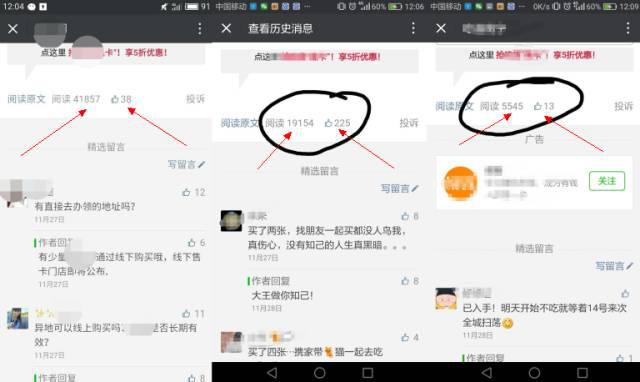The width and height of the screenshot is (640, 382).
Task: Click the read count 阅读 19154
Action: coord(289,123)
